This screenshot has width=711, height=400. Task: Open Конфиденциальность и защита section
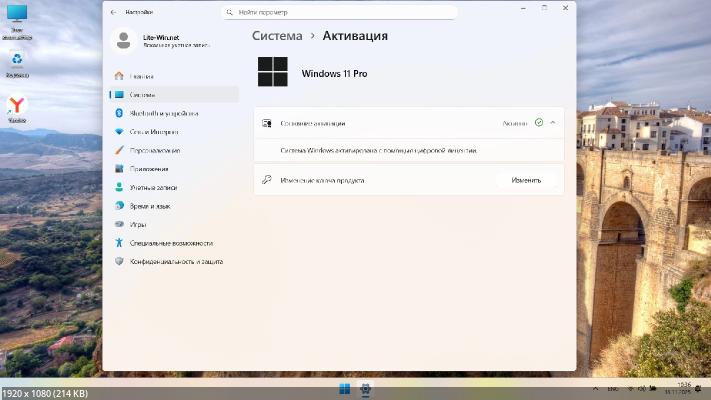click(x=174, y=261)
